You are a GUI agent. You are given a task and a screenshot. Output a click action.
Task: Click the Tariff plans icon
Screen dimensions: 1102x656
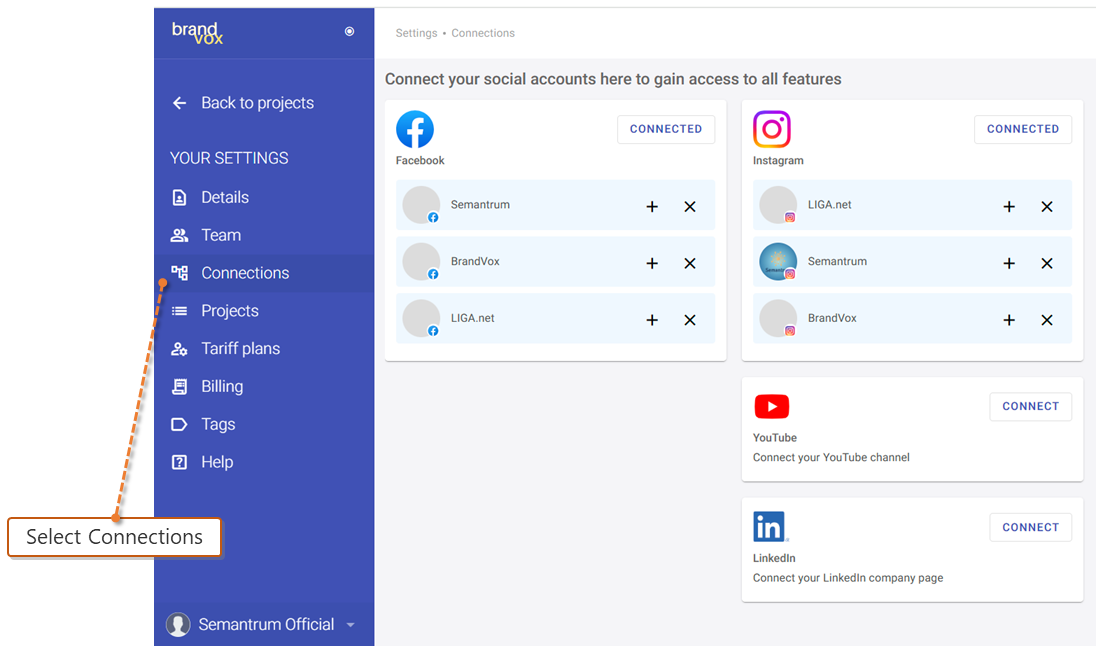179,349
